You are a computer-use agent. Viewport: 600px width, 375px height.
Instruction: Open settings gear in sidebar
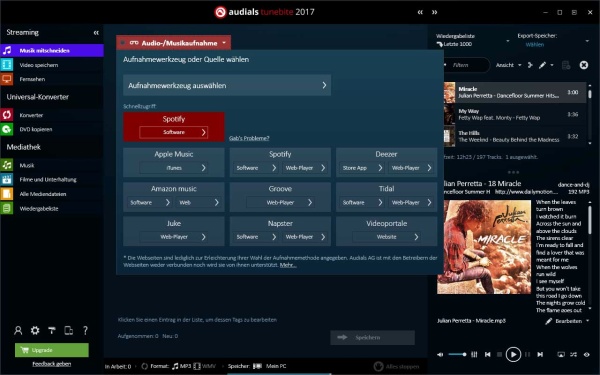click(35, 330)
